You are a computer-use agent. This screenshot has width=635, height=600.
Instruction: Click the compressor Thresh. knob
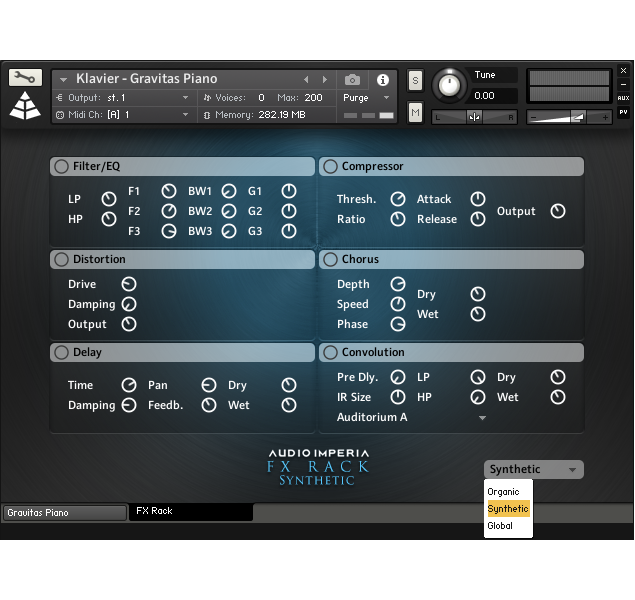pos(398,199)
